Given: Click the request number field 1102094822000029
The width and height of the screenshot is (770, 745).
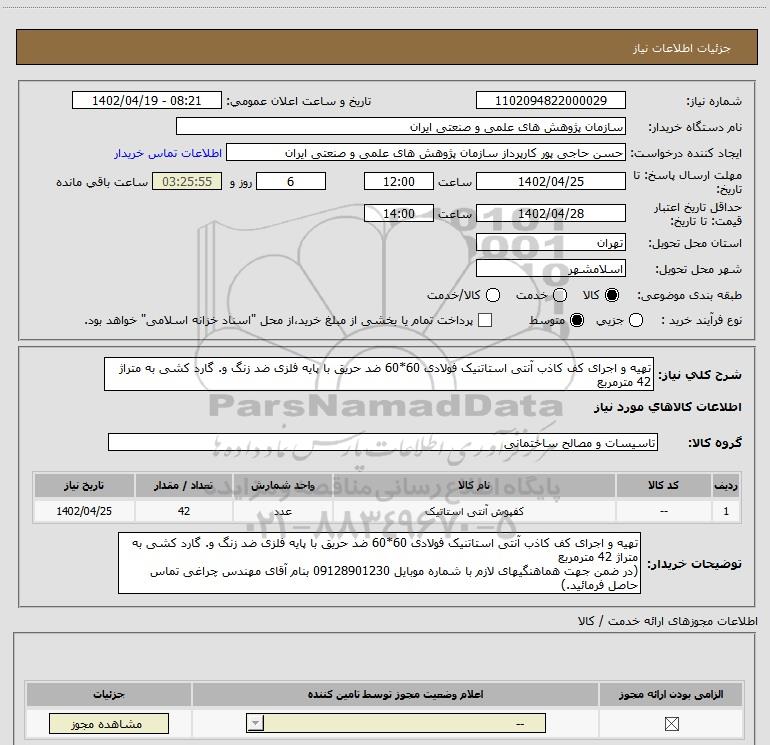Looking at the screenshot, I should click(x=550, y=101).
